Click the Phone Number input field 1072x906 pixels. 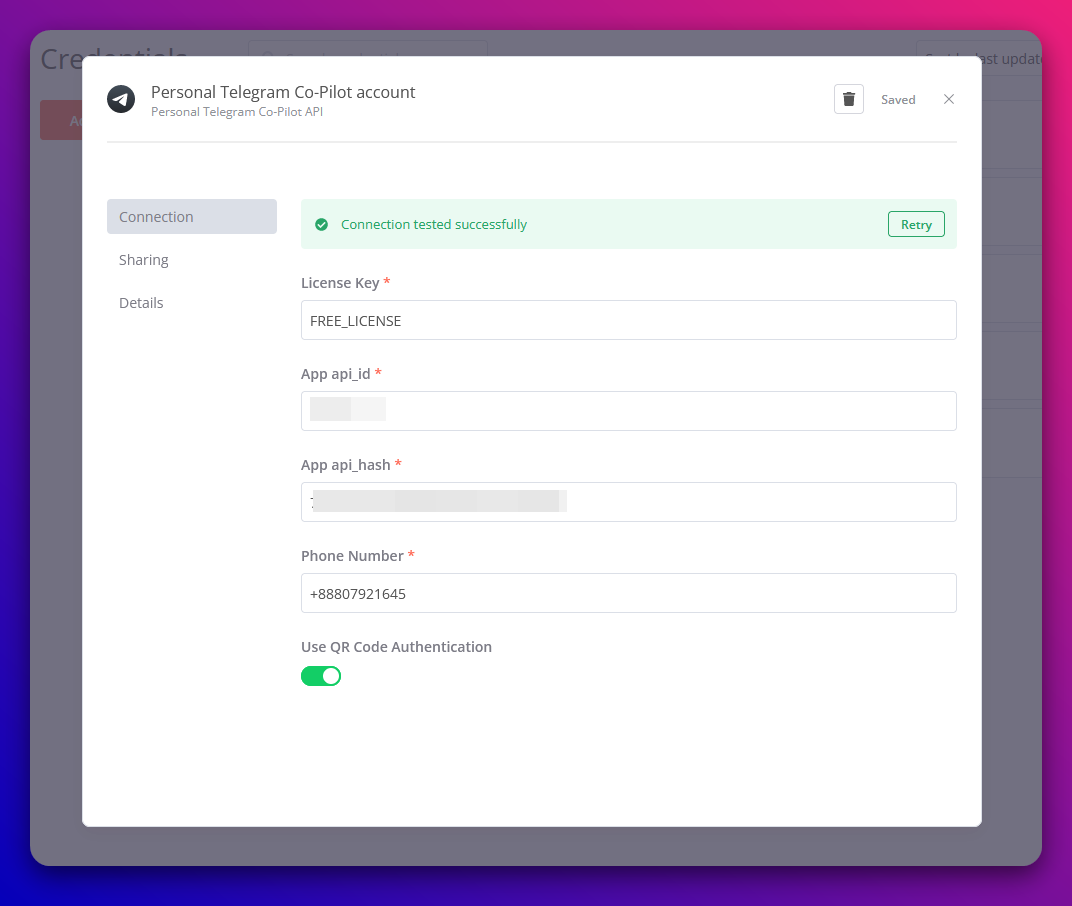[x=628, y=593]
